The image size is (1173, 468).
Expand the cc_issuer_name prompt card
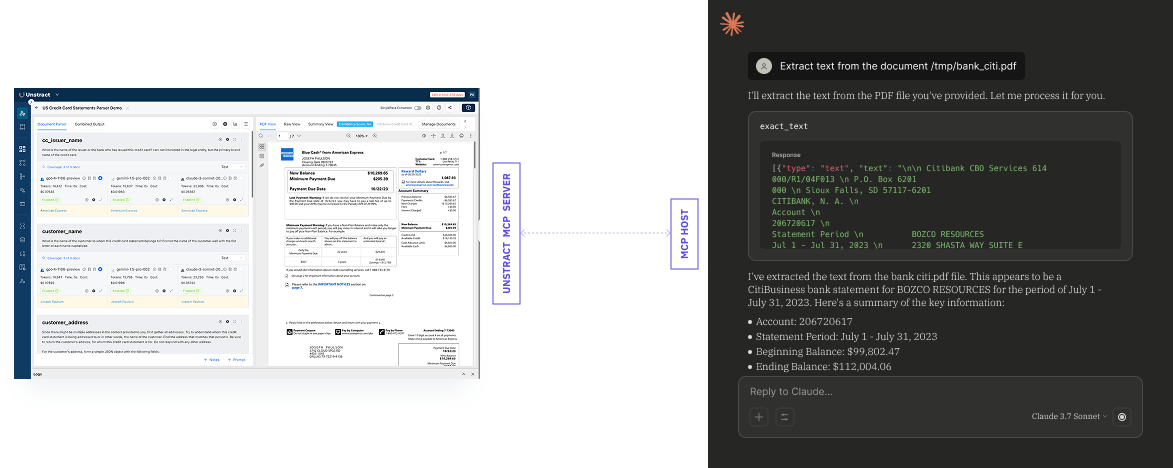234,139
